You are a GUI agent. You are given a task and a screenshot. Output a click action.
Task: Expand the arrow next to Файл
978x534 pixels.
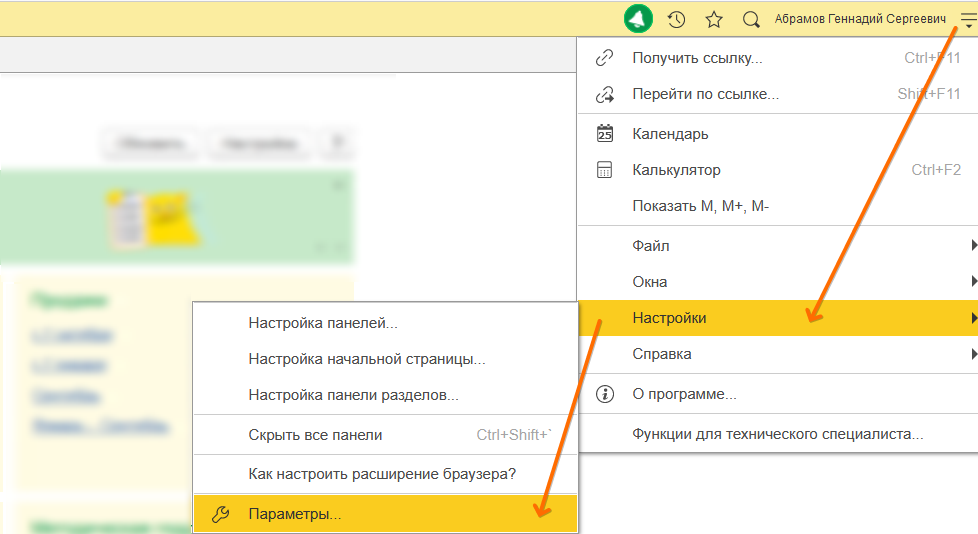click(x=974, y=246)
